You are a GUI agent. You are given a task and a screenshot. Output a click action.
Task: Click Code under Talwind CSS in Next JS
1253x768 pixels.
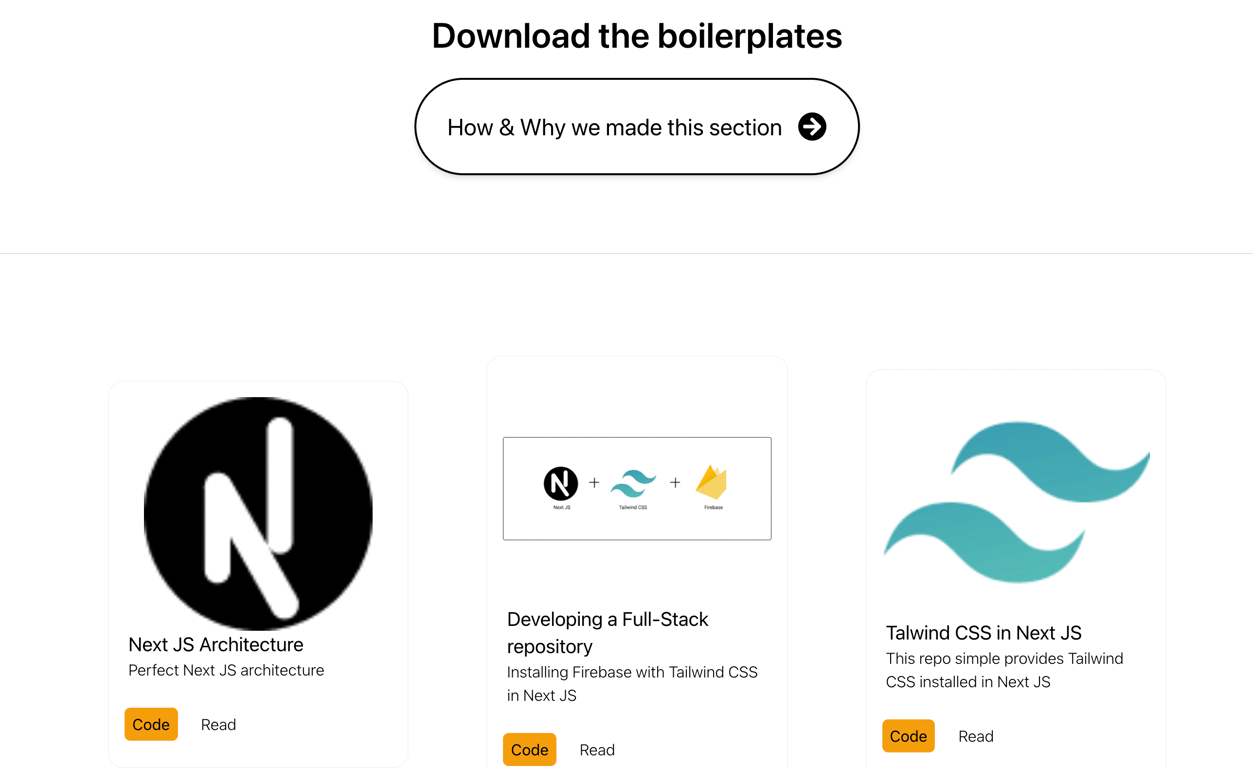(908, 736)
